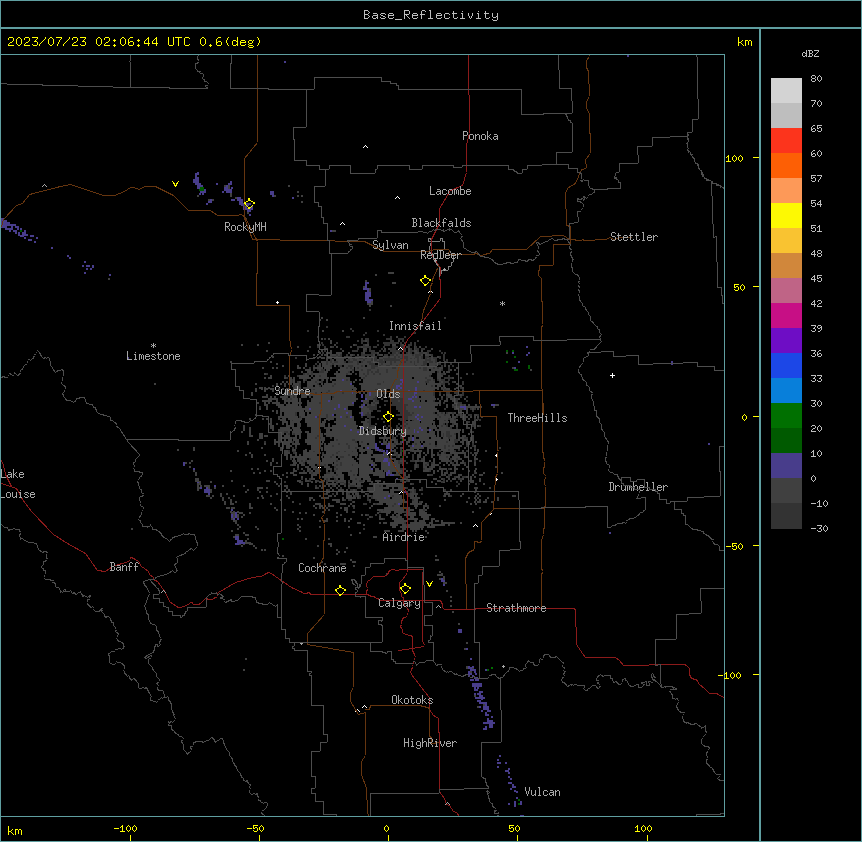The width and height of the screenshot is (862, 842).
Task: Click the asterisk marker east of Innisfail
Action: tap(502, 303)
